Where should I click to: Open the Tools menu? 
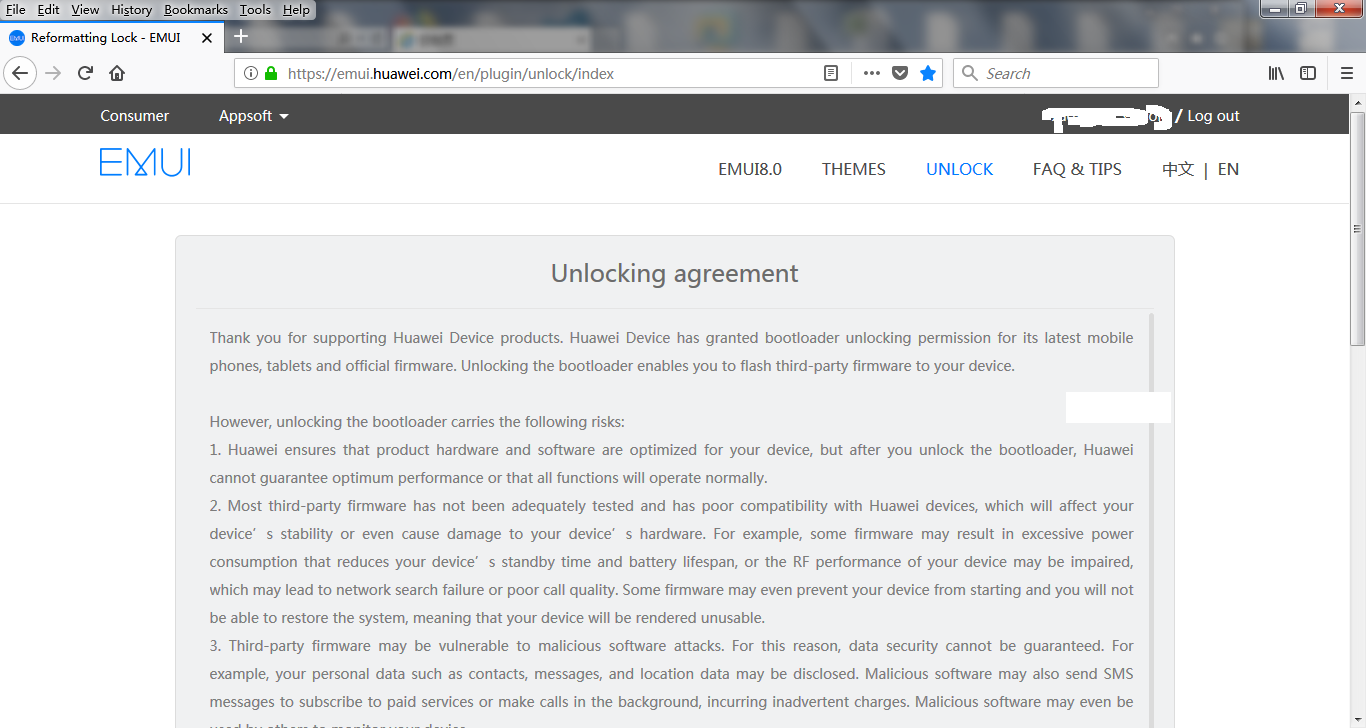click(x=255, y=9)
